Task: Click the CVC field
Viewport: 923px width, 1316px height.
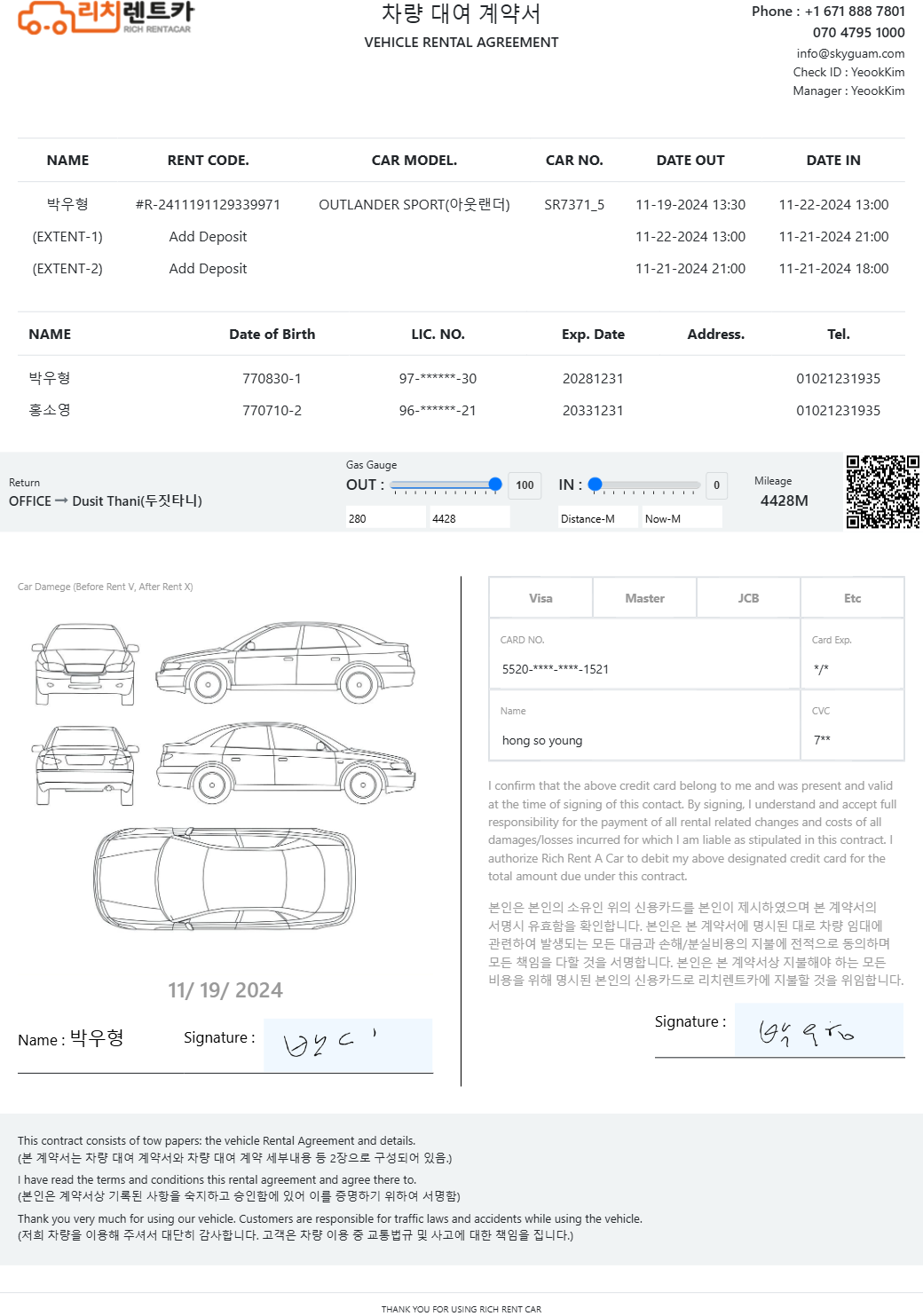Action: pyautogui.click(x=852, y=725)
